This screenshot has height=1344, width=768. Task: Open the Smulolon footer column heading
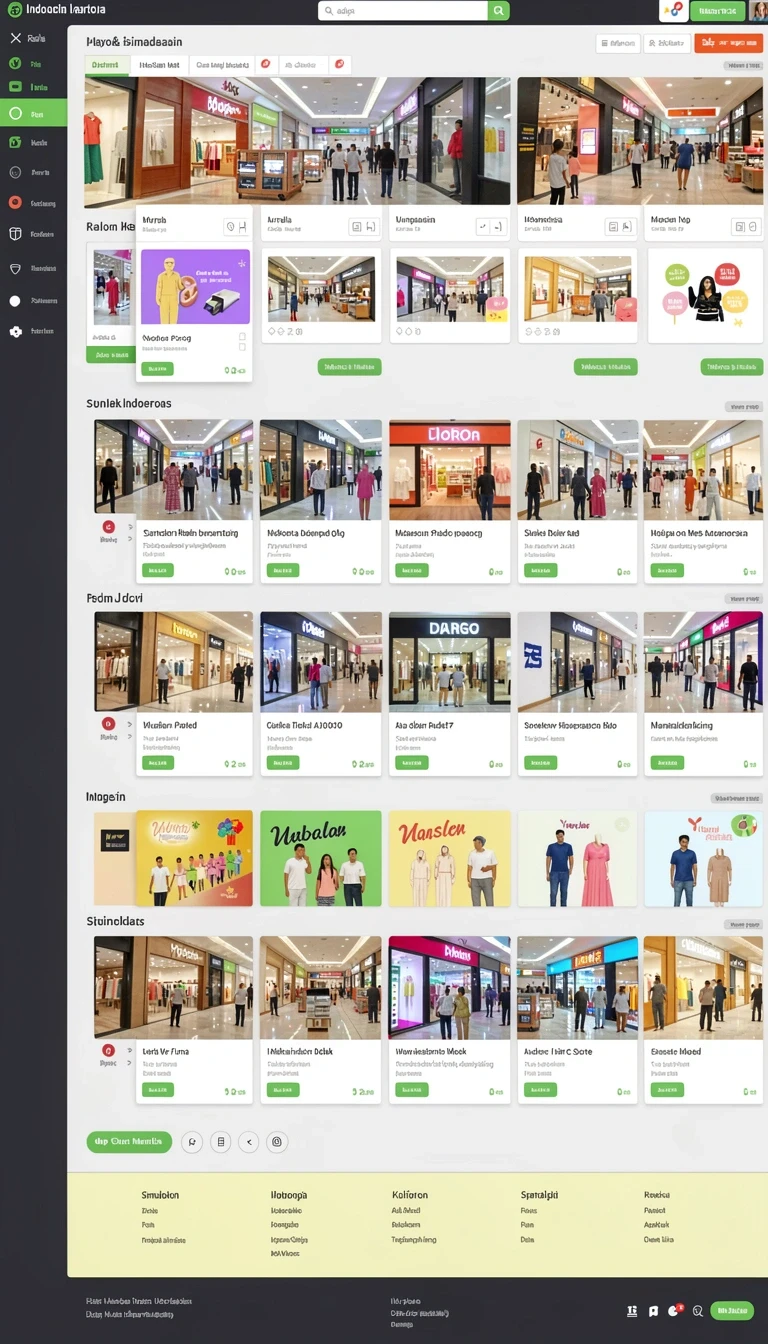coord(160,1195)
